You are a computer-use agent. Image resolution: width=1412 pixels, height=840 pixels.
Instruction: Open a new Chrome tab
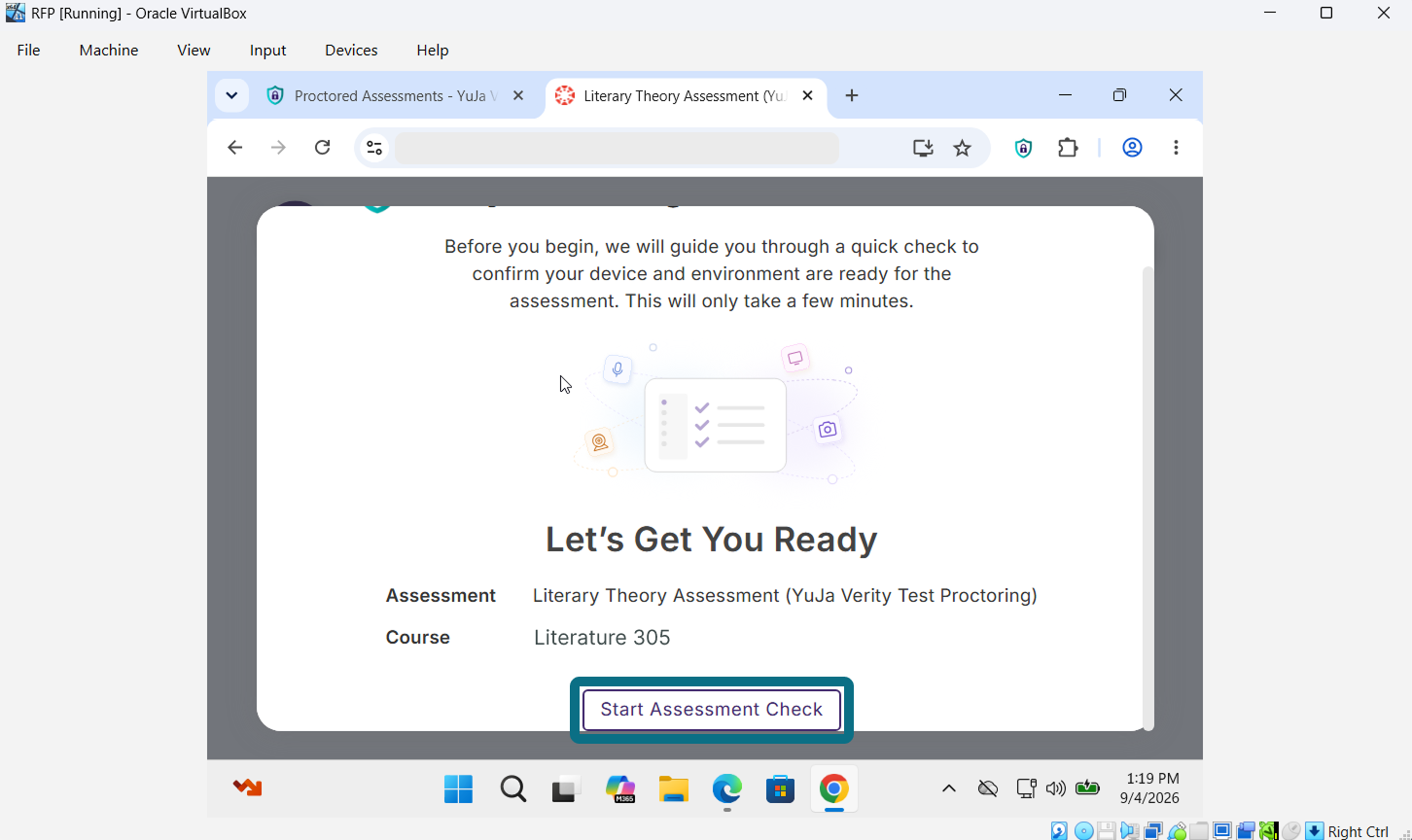[852, 95]
